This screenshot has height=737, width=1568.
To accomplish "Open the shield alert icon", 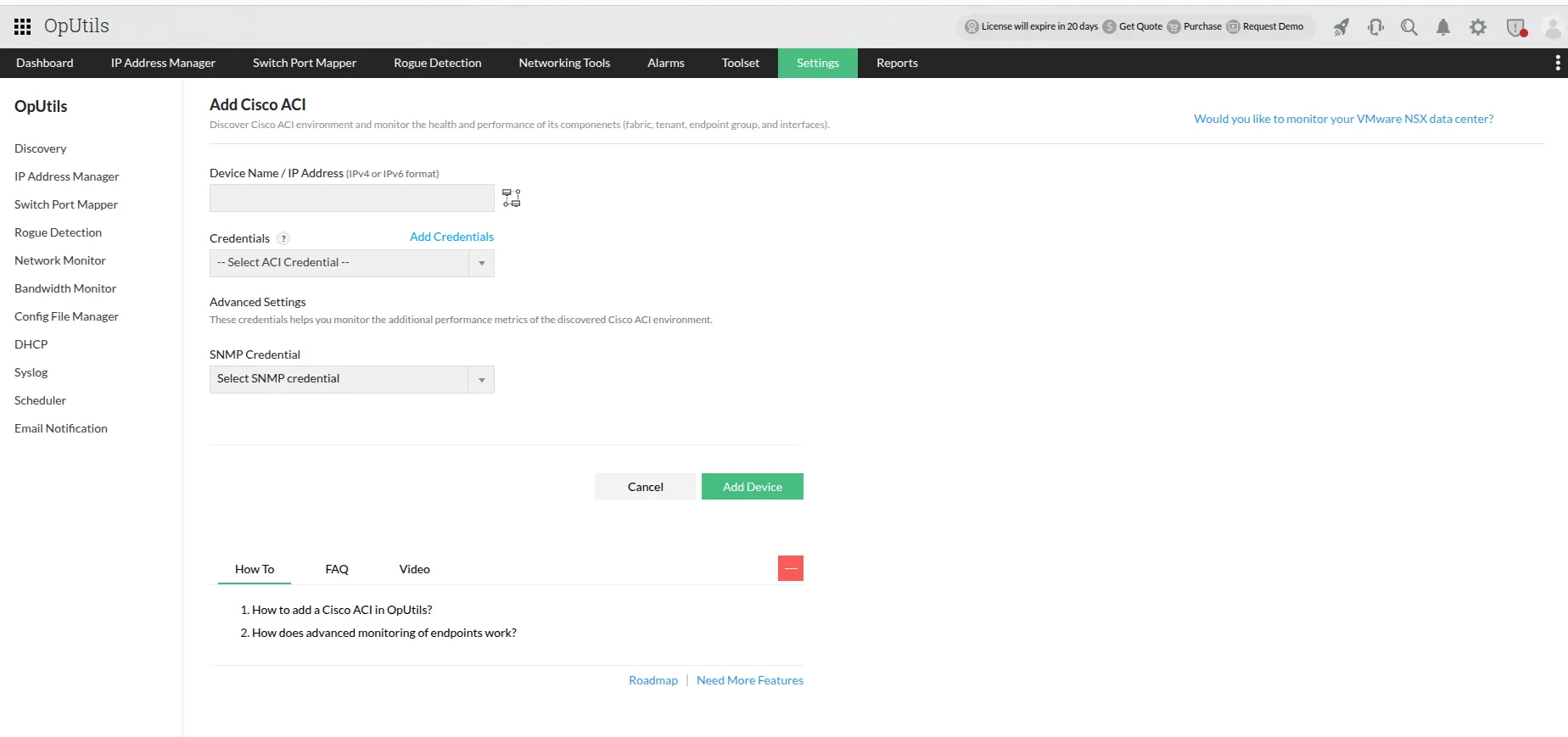I will 1516,28.
